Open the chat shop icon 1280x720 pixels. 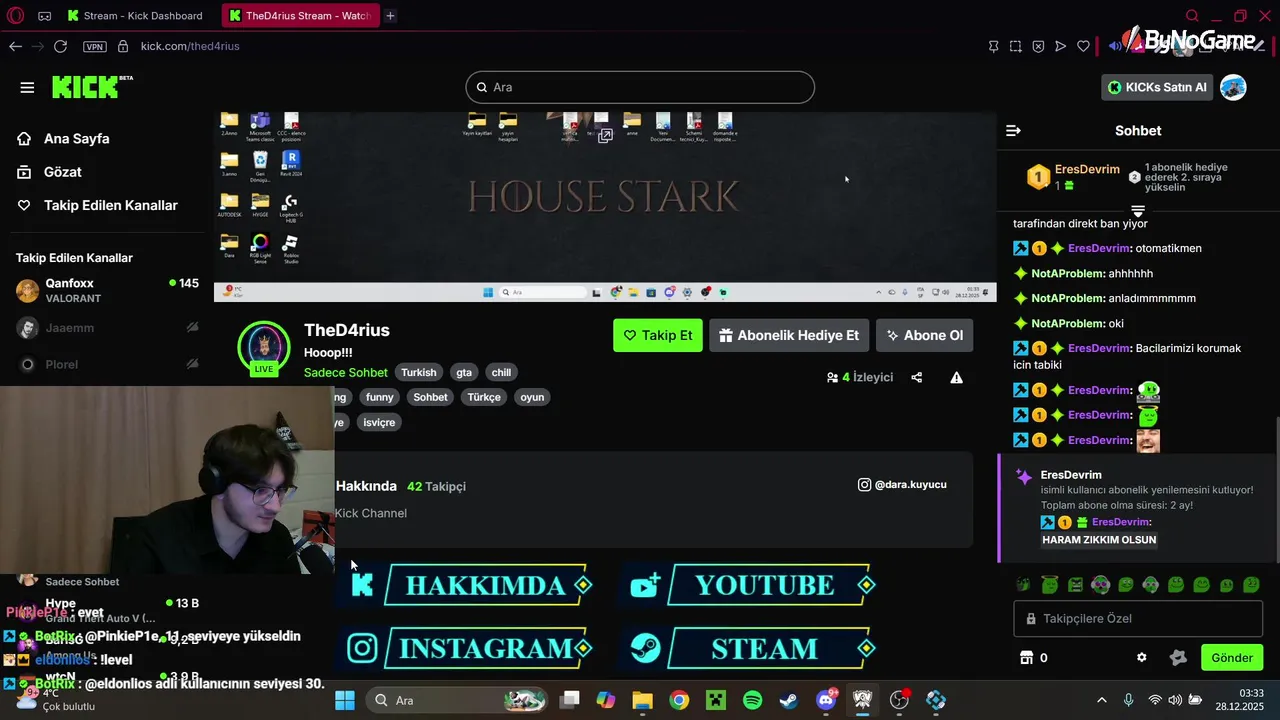pos(1025,658)
